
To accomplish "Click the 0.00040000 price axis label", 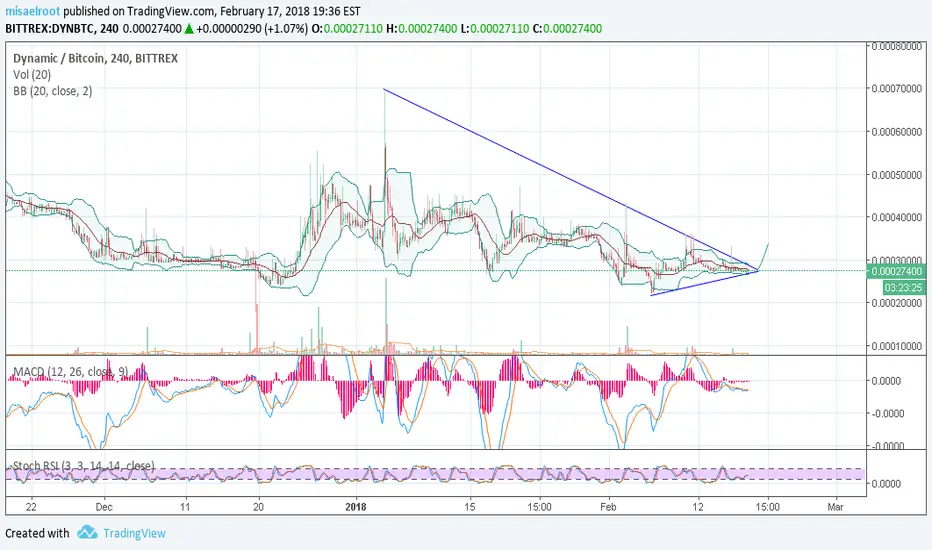I will point(897,218).
